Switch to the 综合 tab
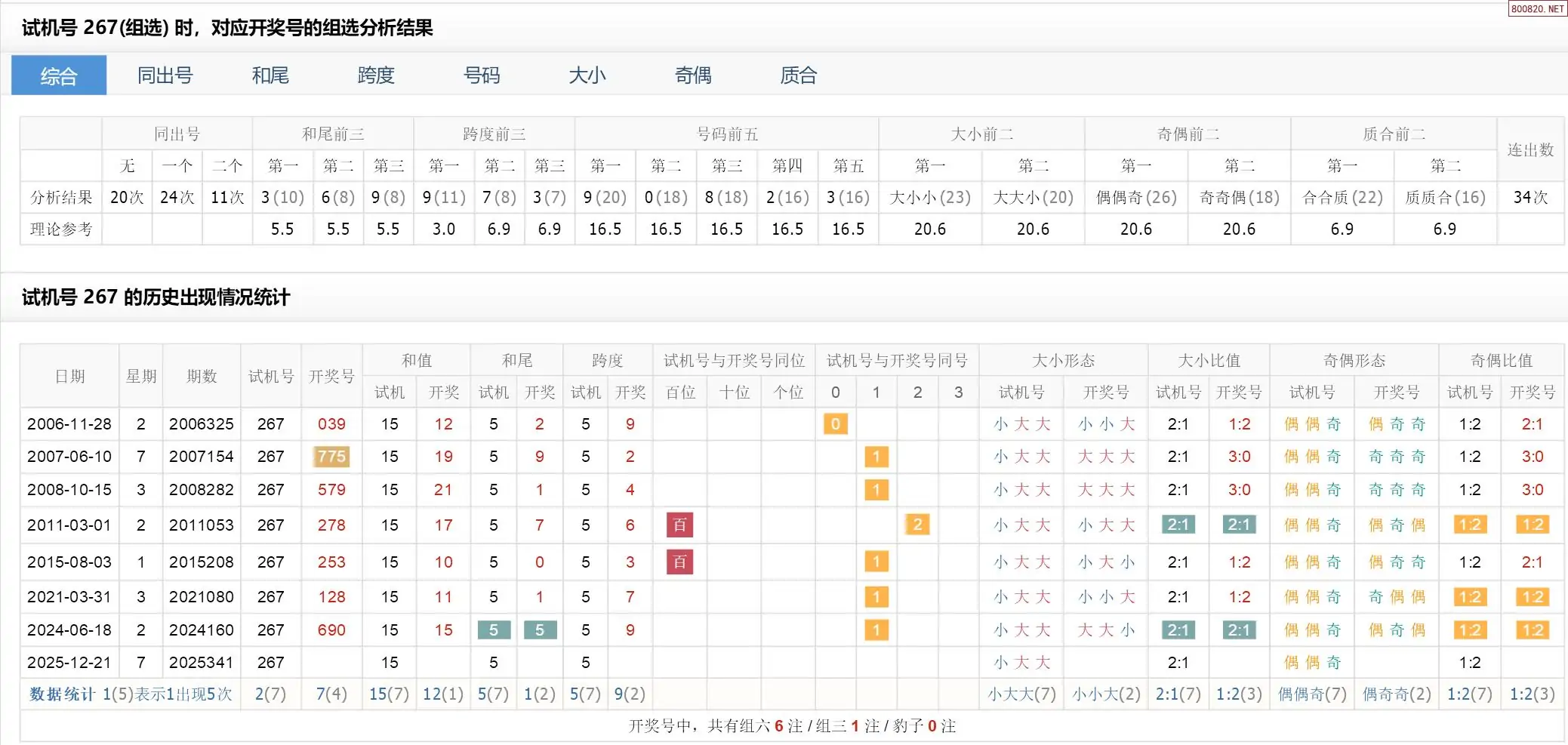 click(x=59, y=75)
